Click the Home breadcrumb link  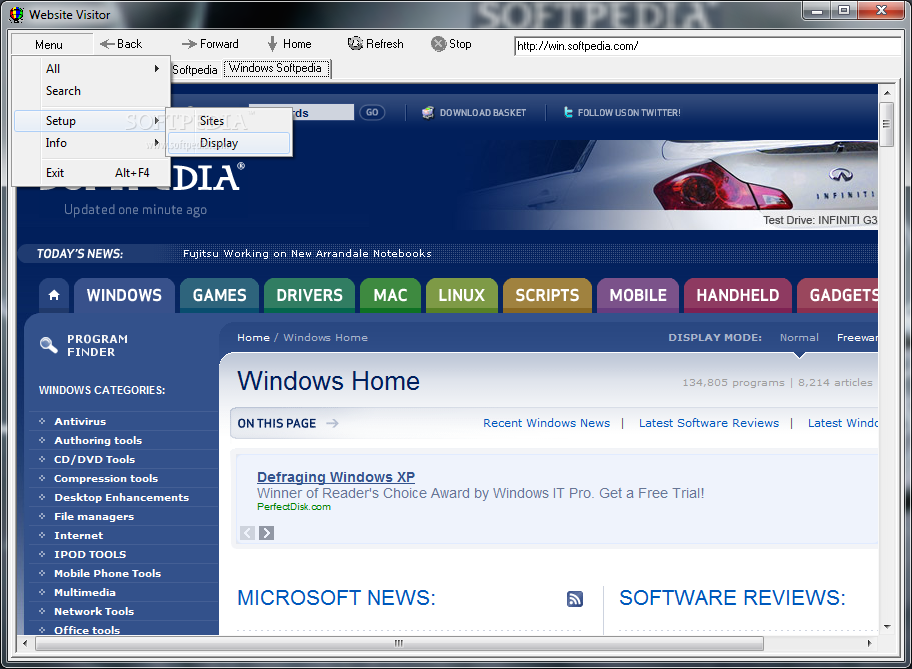coord(254,338)
